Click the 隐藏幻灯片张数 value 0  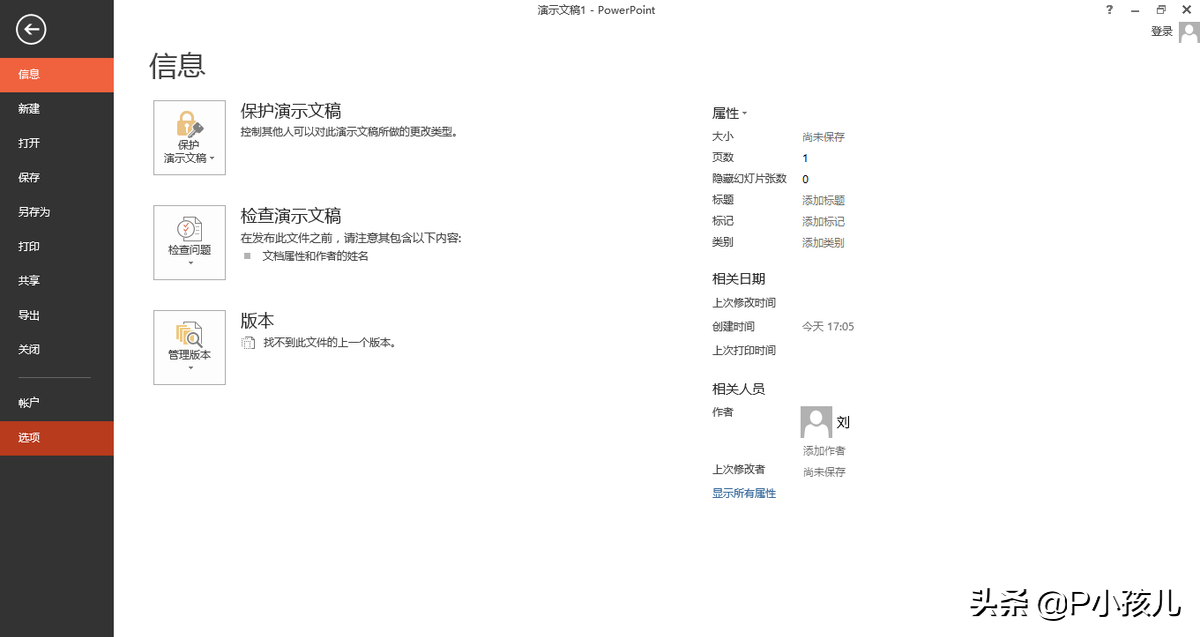click(805, 180)
